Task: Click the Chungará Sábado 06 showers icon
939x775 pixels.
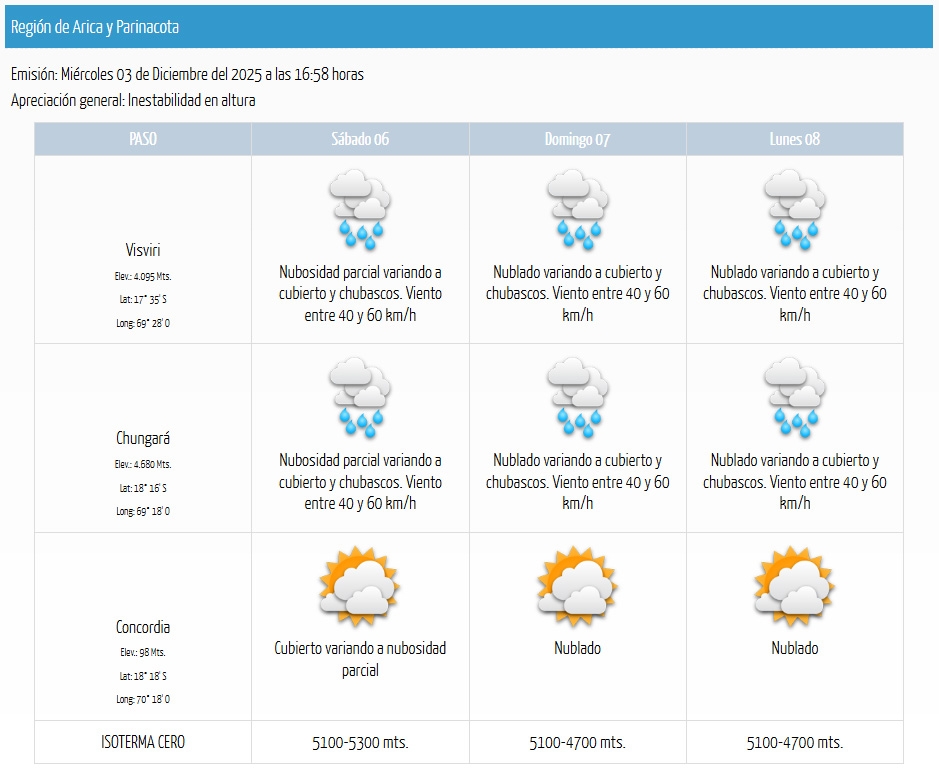Action: [x=360, y=398]
